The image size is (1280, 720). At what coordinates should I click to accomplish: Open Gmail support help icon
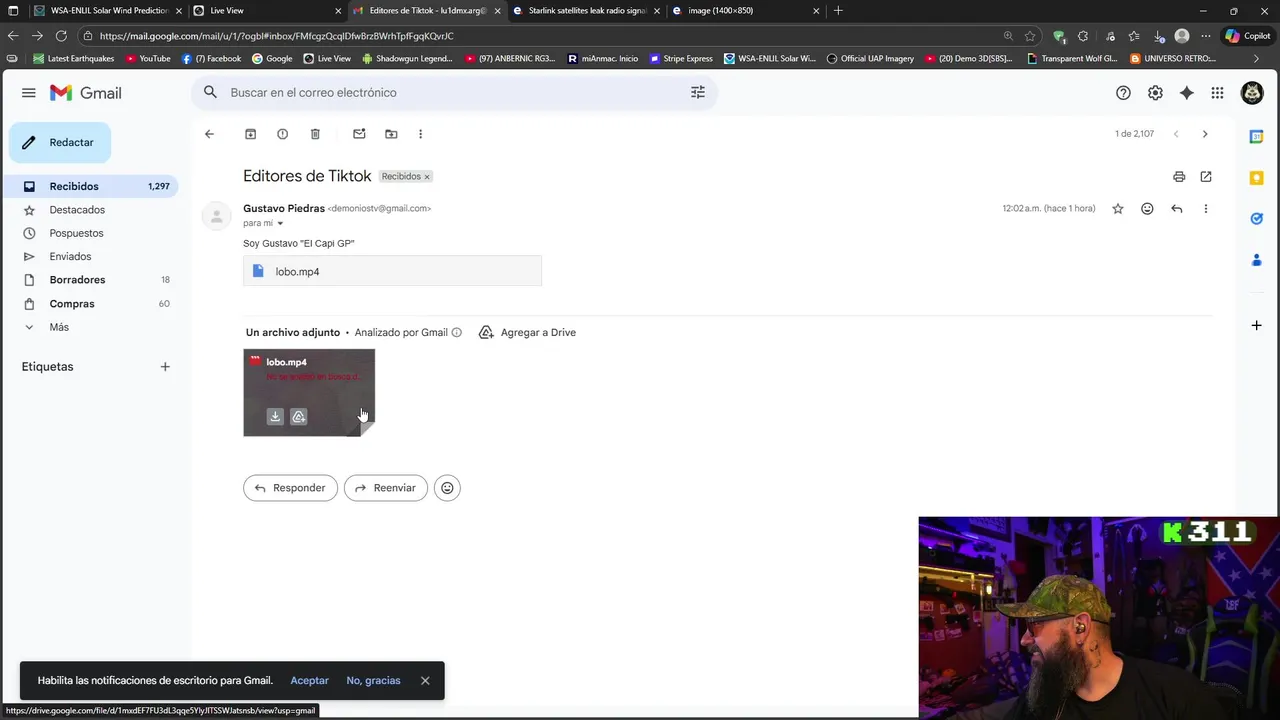click(x=1123, y=93)
